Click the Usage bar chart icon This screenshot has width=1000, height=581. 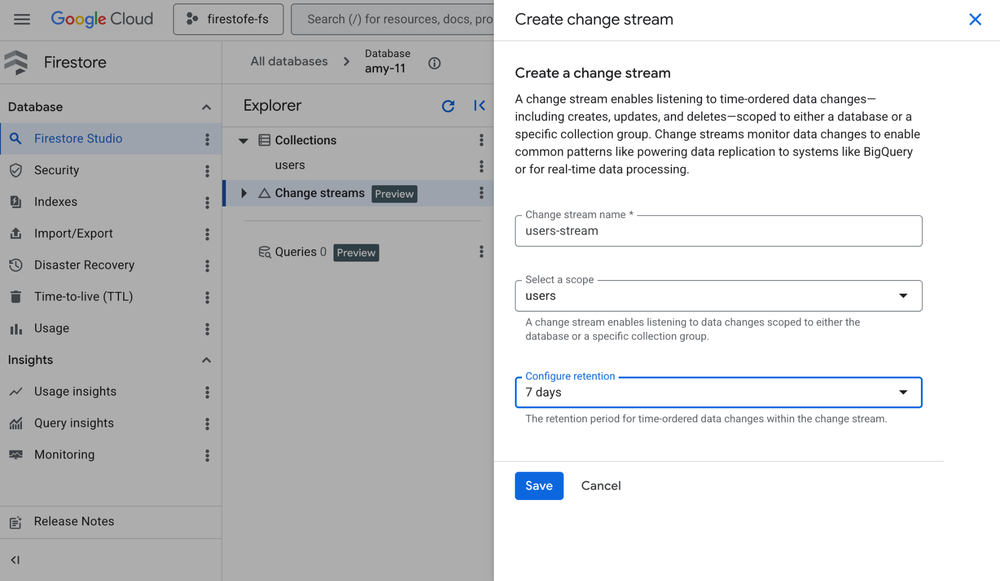pos(16,328)
